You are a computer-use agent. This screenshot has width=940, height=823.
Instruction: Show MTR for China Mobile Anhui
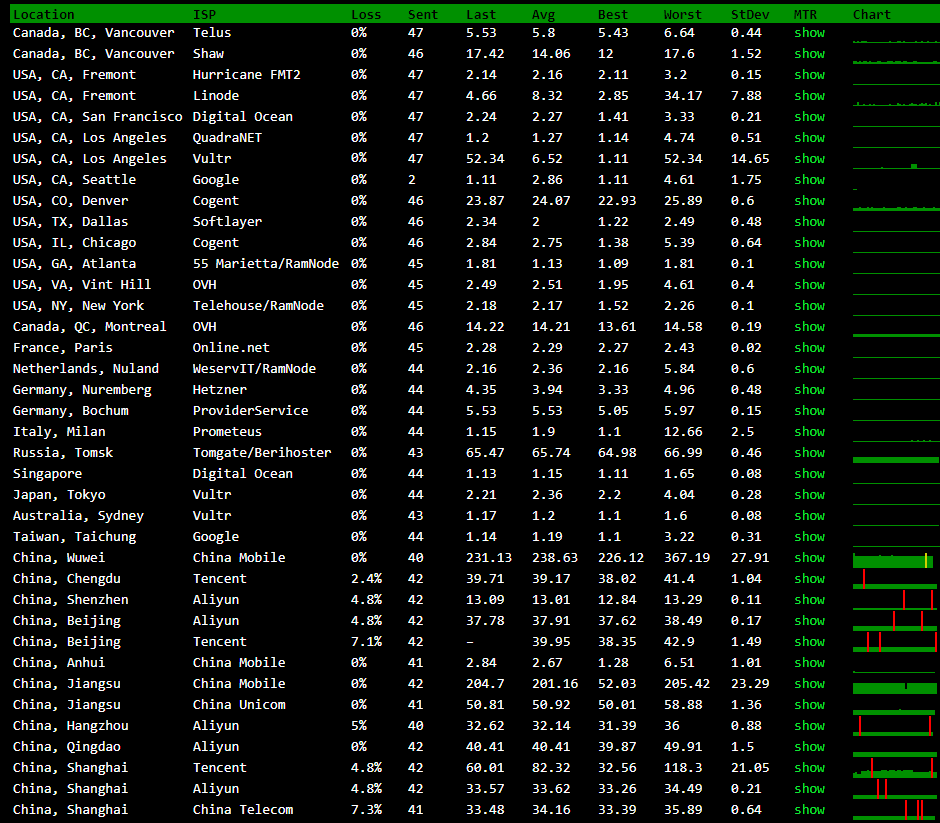pos(809,662)
